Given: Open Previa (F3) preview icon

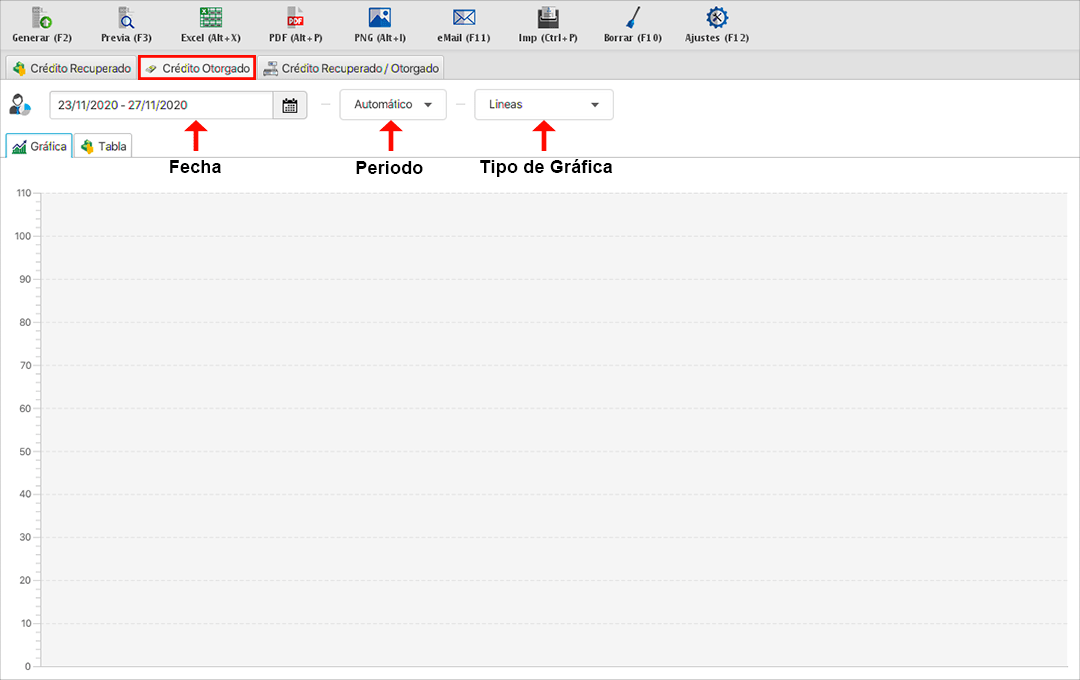Looking at the screenshot, I should pos(126,19).
